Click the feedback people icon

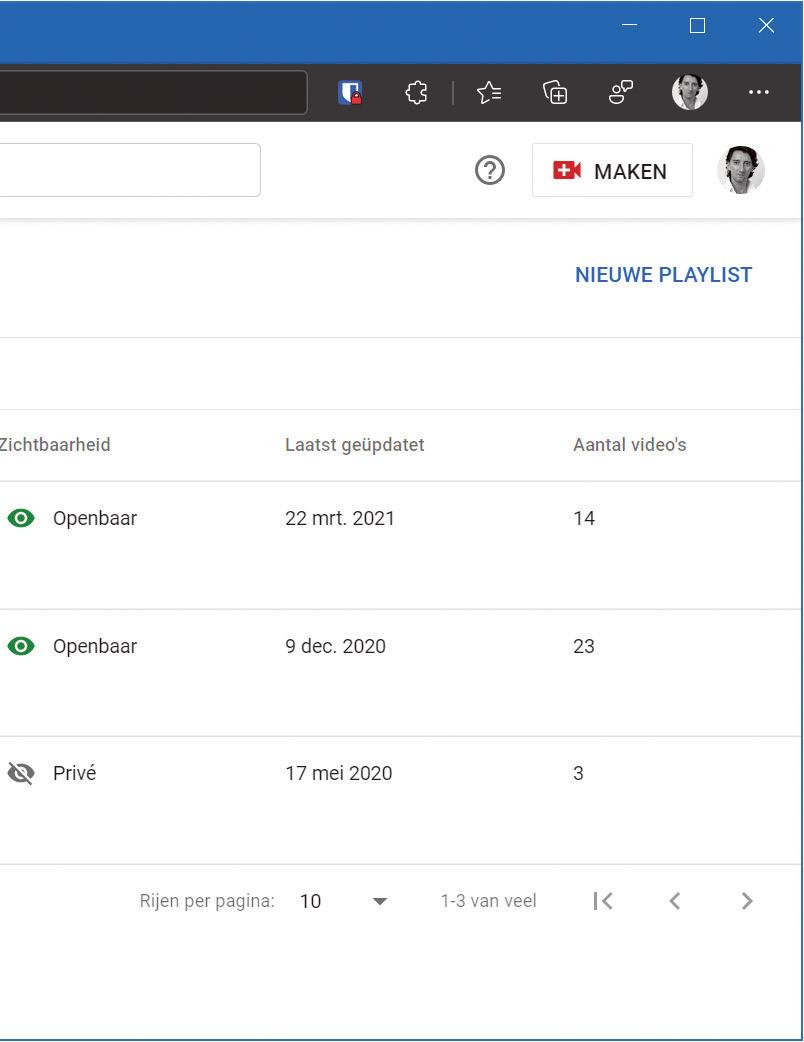[x=621, y=92]
